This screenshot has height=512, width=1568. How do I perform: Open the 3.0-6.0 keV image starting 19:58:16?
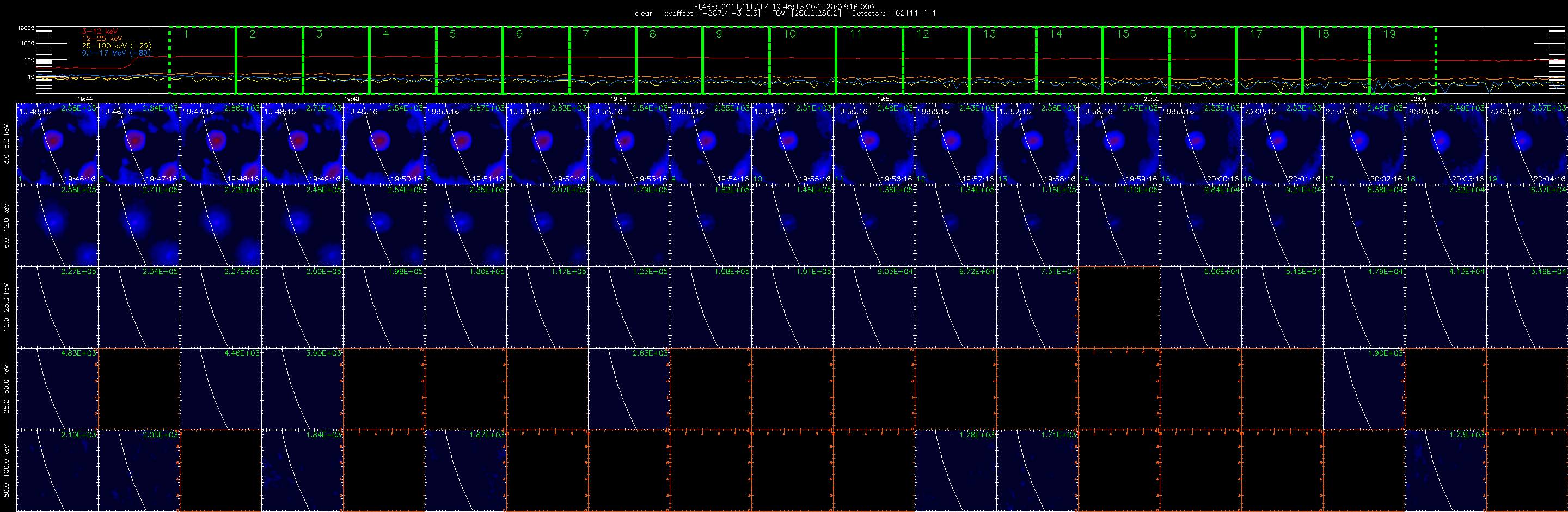coord(1119,144)
